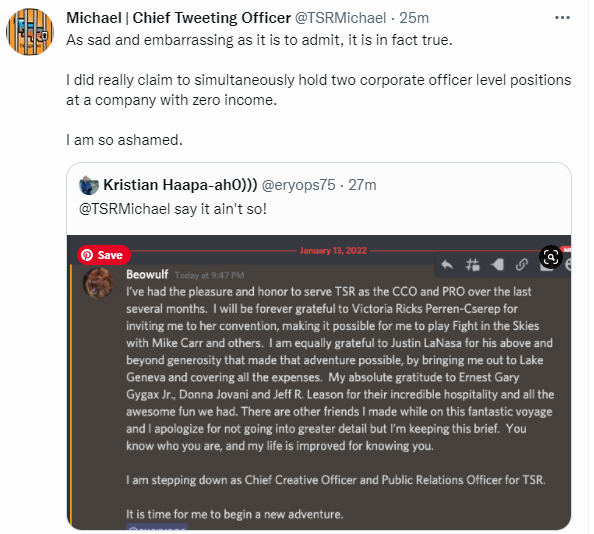Click the Beowulf username in Discord

click(x=147, y=275)
